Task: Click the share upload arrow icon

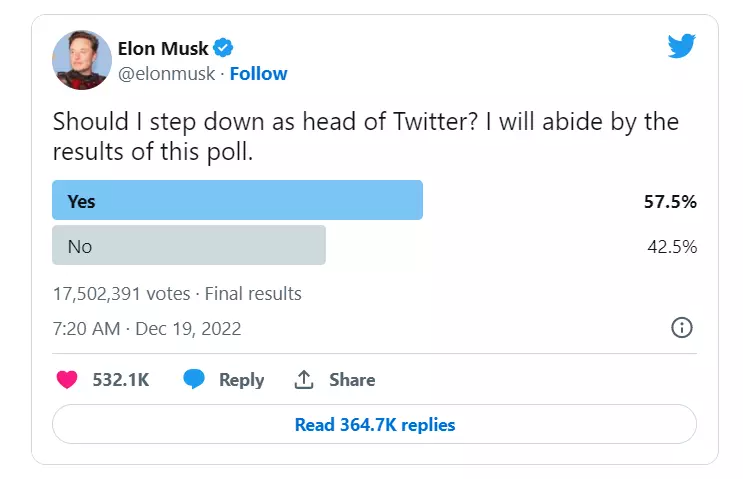Action: [x=304, y=380]
